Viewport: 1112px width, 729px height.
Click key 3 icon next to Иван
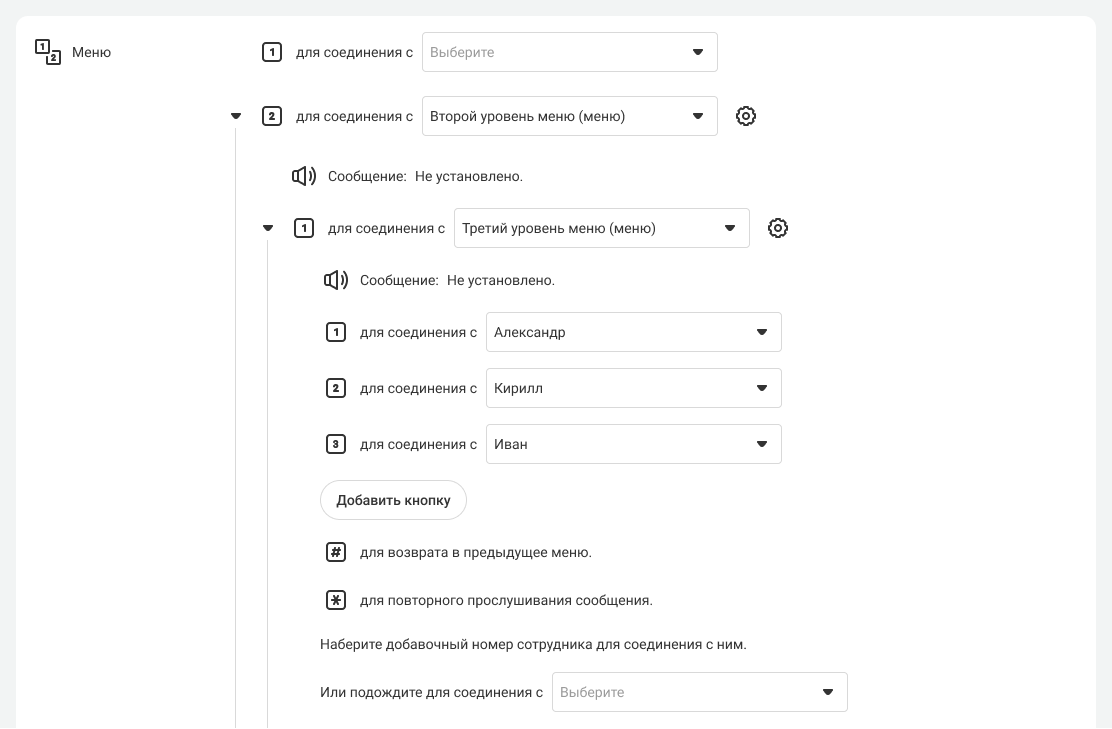click(x=336, y=444)
